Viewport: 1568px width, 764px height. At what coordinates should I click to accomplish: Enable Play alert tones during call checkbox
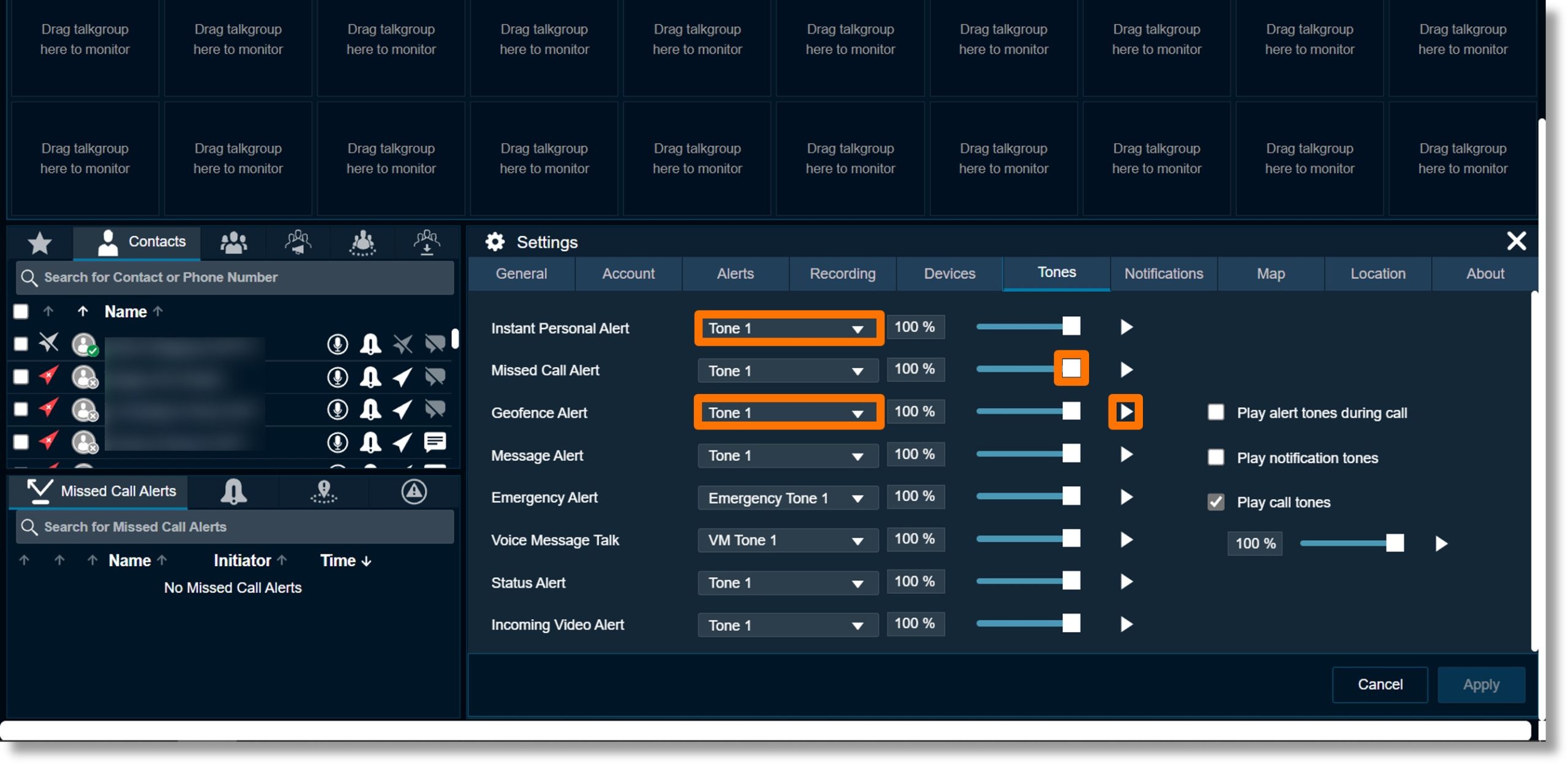click(1213, 412)
